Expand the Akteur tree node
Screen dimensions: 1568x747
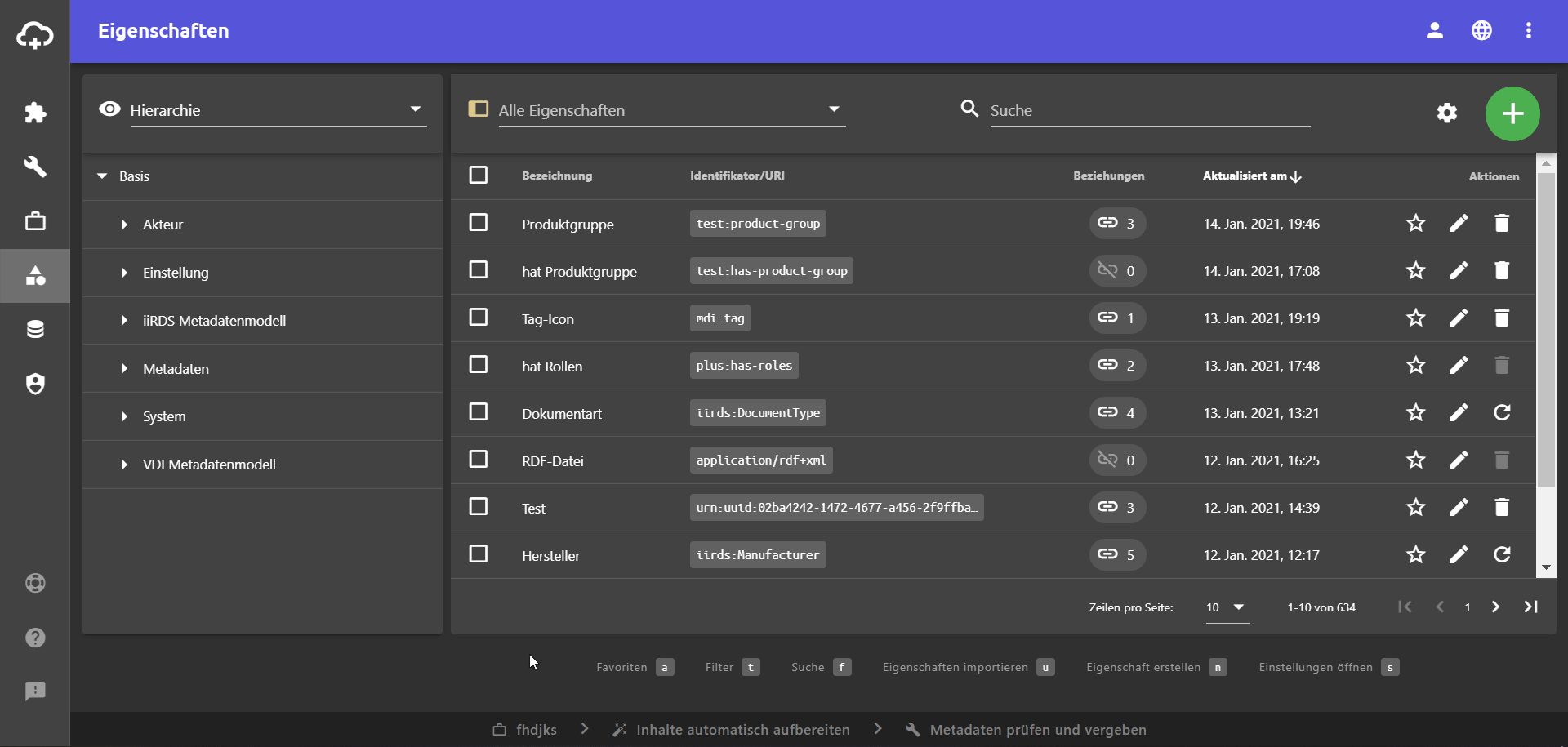click(124, 225)
